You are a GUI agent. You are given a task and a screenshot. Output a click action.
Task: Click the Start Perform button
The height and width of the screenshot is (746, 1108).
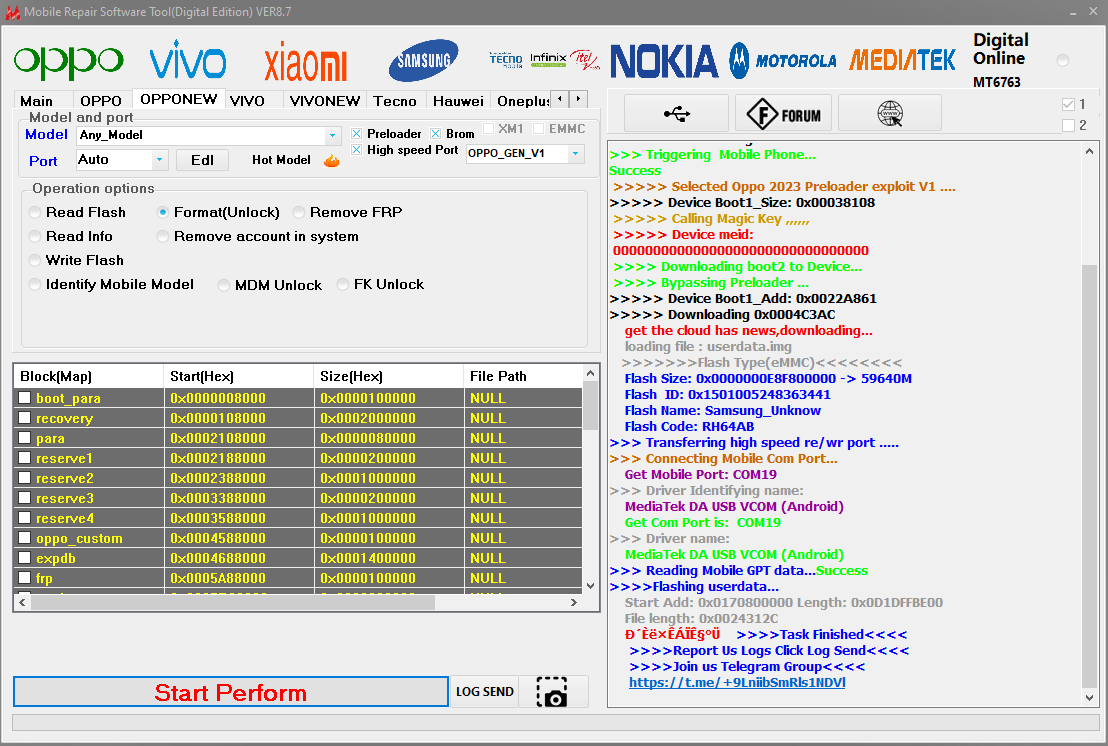231,692
